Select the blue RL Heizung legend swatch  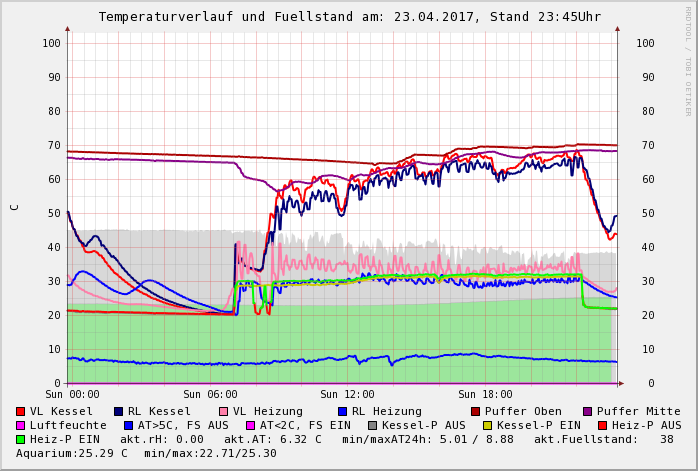tap(342, 411)
